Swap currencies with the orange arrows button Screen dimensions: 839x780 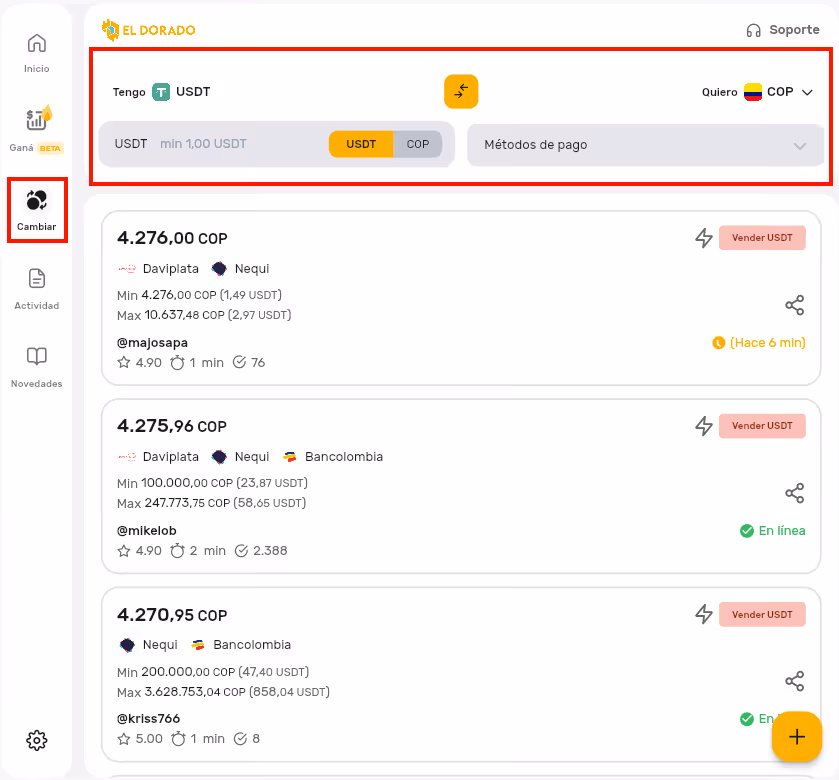(x=461, y=91)
